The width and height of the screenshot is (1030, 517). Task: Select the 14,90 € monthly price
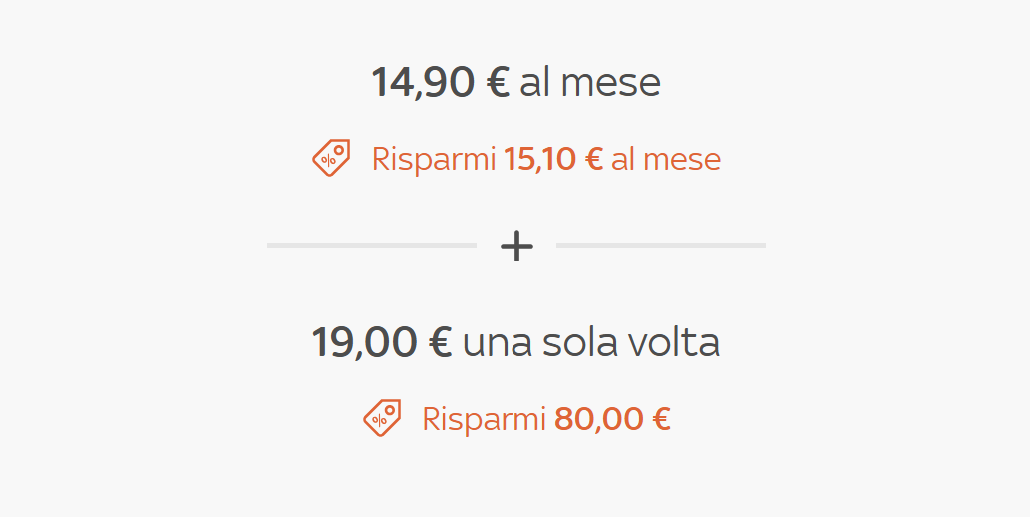[440, 82]
